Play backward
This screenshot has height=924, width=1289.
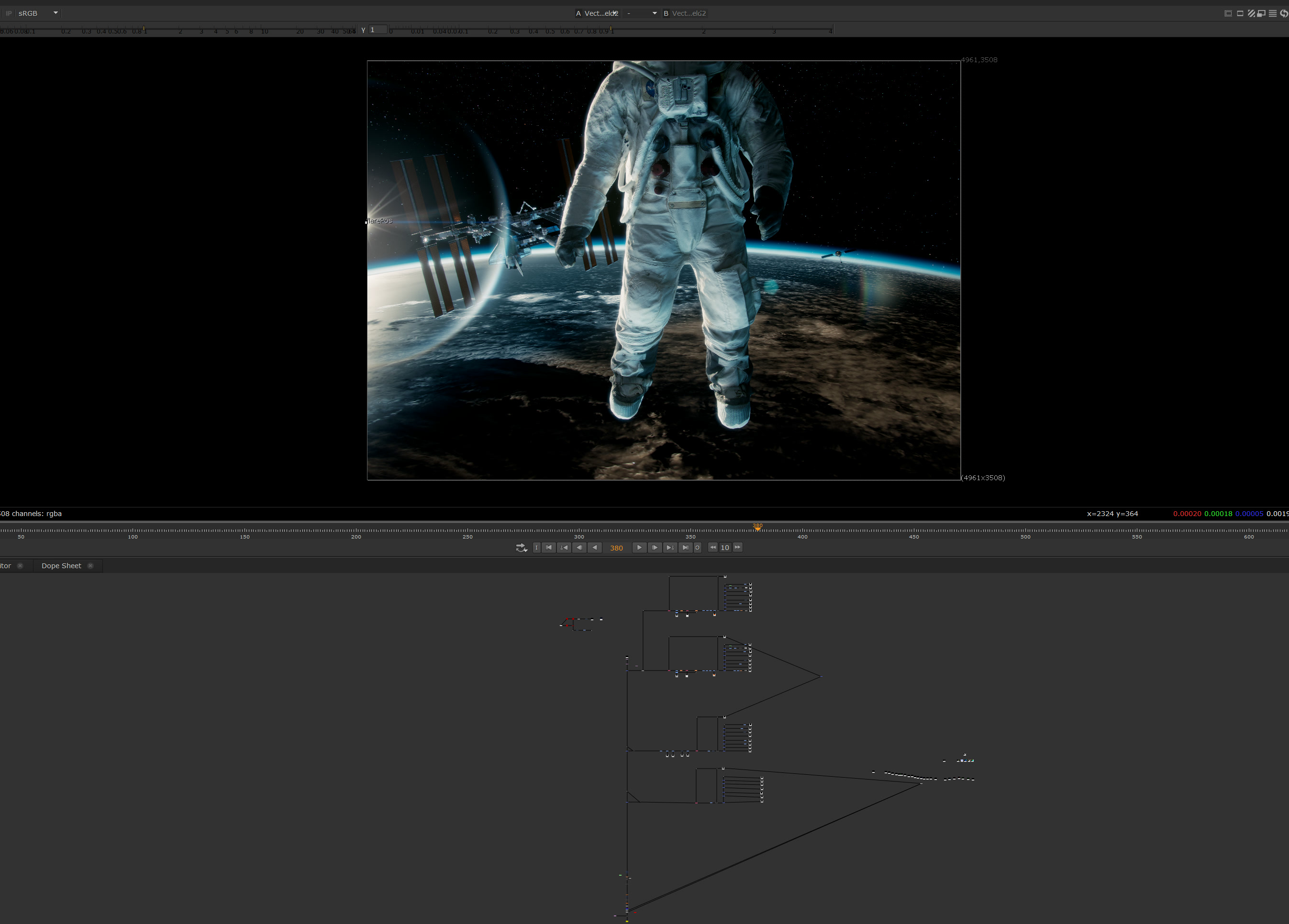pos(594,548)
